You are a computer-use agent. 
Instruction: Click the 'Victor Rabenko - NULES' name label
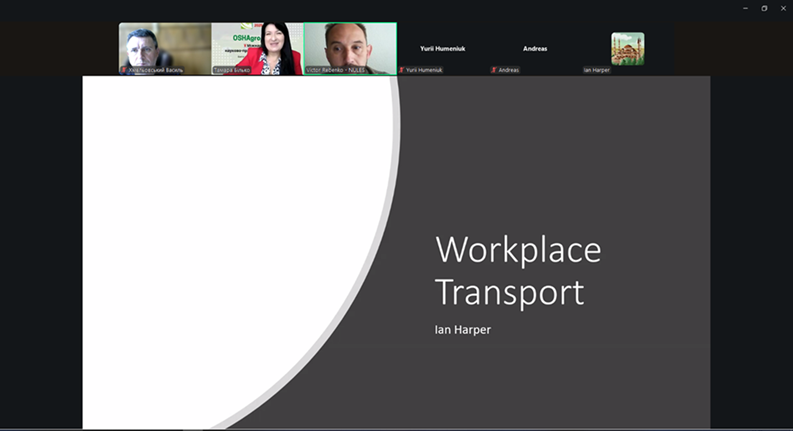coord(335,70)
